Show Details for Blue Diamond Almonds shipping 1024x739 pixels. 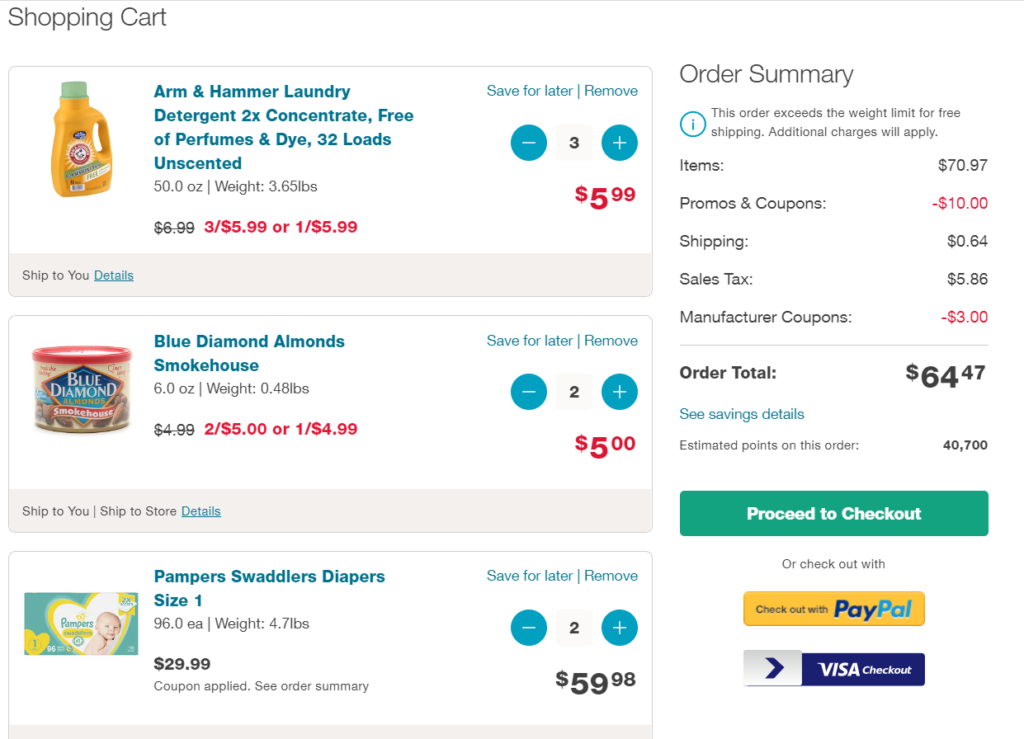(x=201, y=511)
